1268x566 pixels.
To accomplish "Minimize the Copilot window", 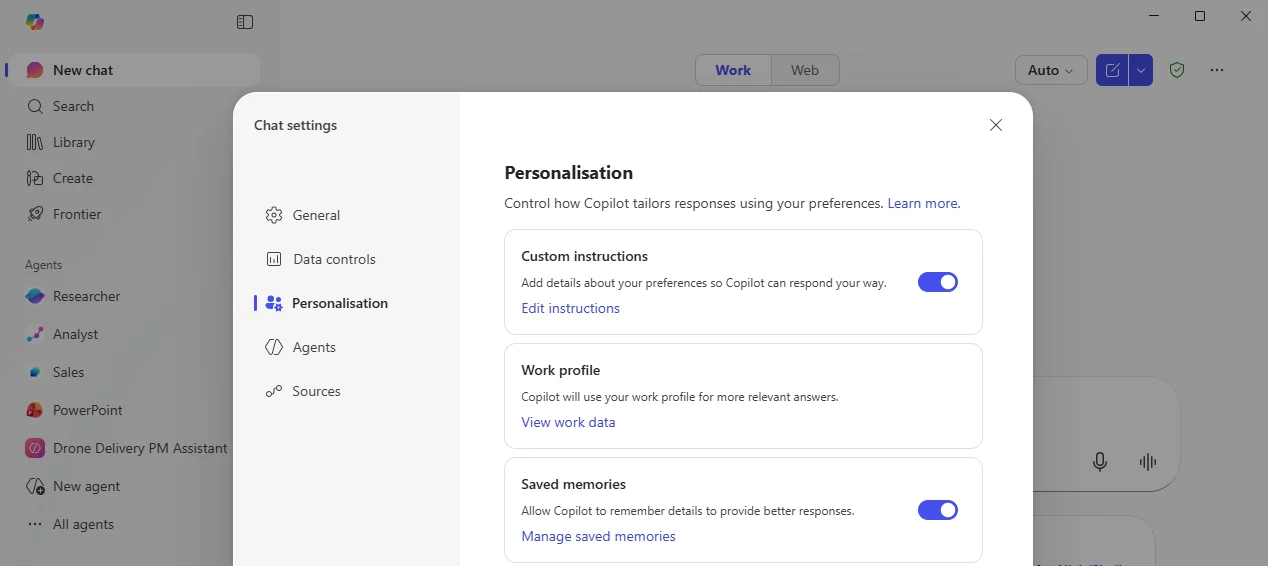I will tap(1155, 16).
